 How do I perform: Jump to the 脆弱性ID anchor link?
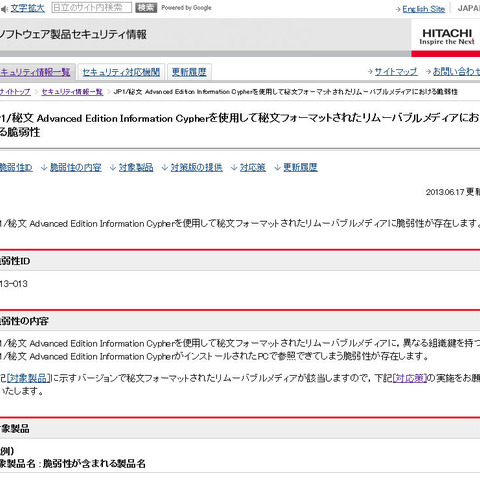16,167
